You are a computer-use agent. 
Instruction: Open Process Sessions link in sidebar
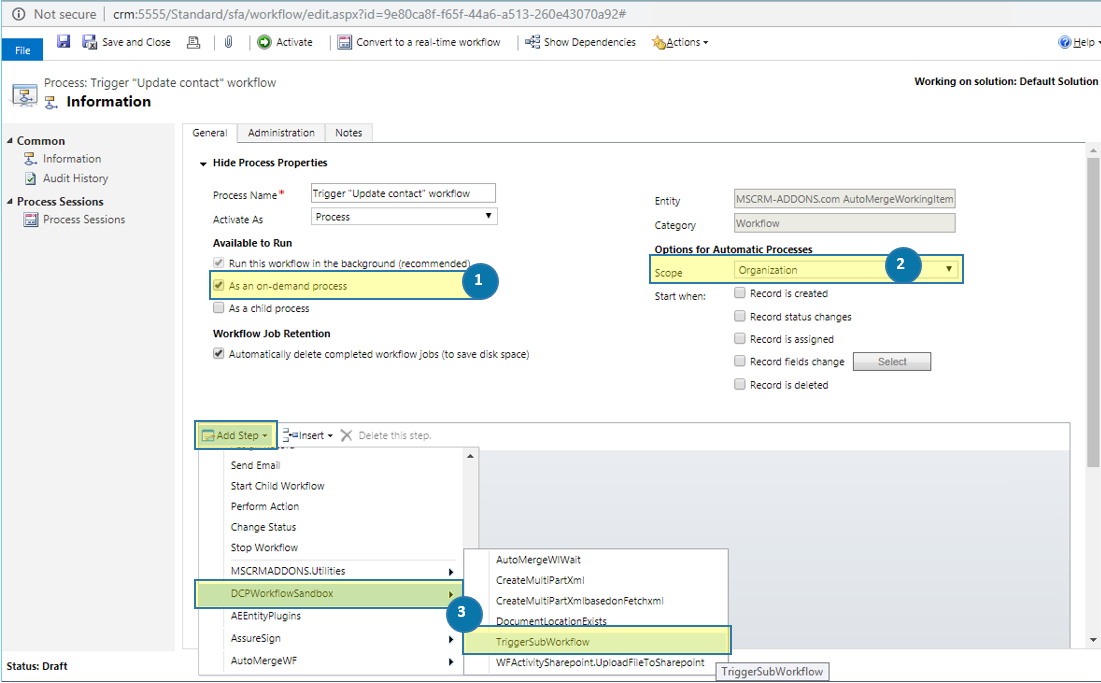pos(84,220)
